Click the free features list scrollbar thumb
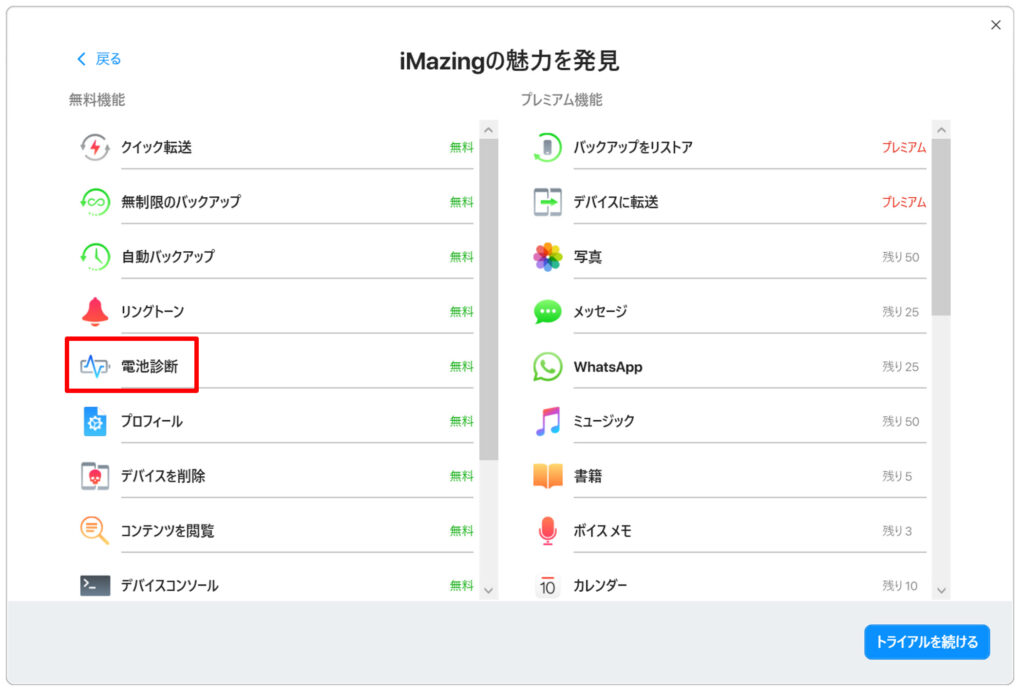 pyautogui.click(x=488, y=299)
